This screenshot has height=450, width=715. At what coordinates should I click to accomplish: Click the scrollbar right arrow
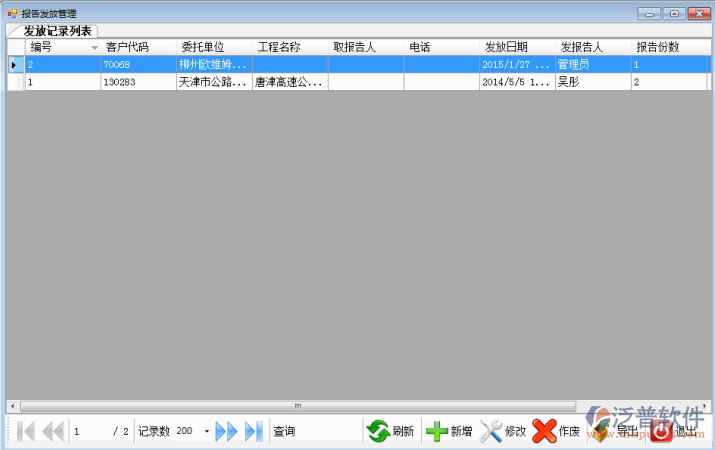[x=705, y=406]
